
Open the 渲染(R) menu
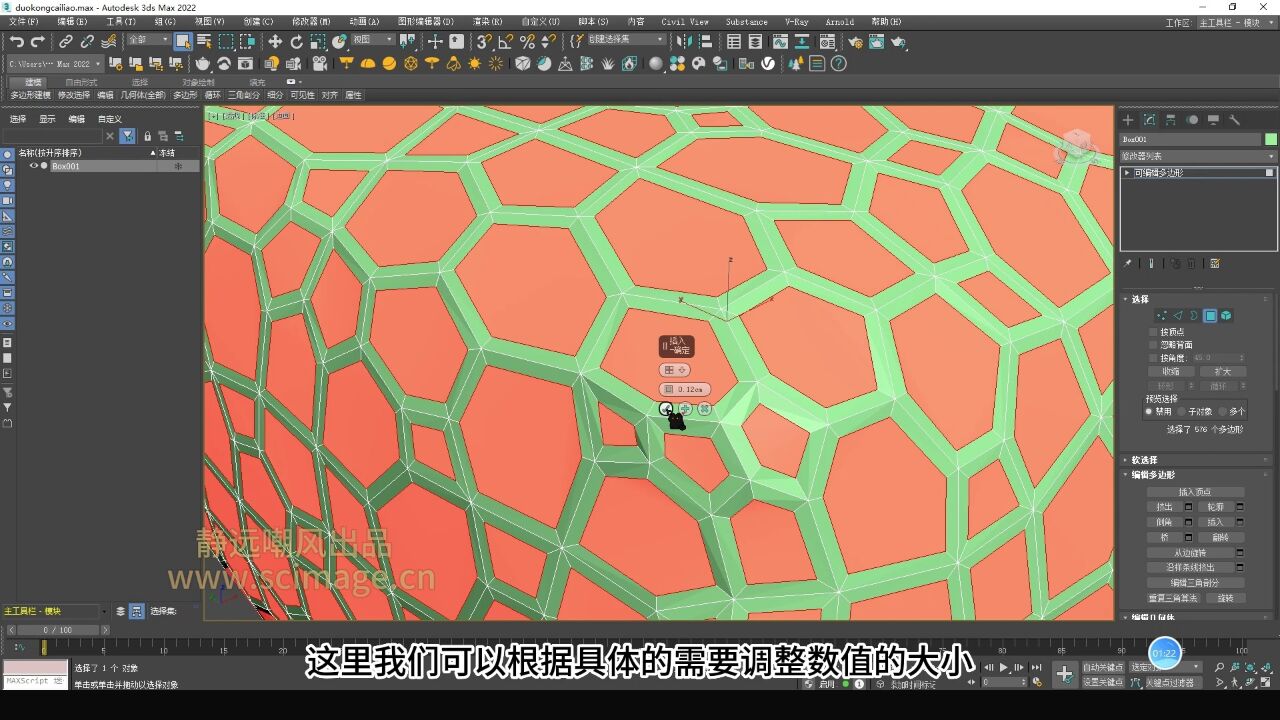488,21
